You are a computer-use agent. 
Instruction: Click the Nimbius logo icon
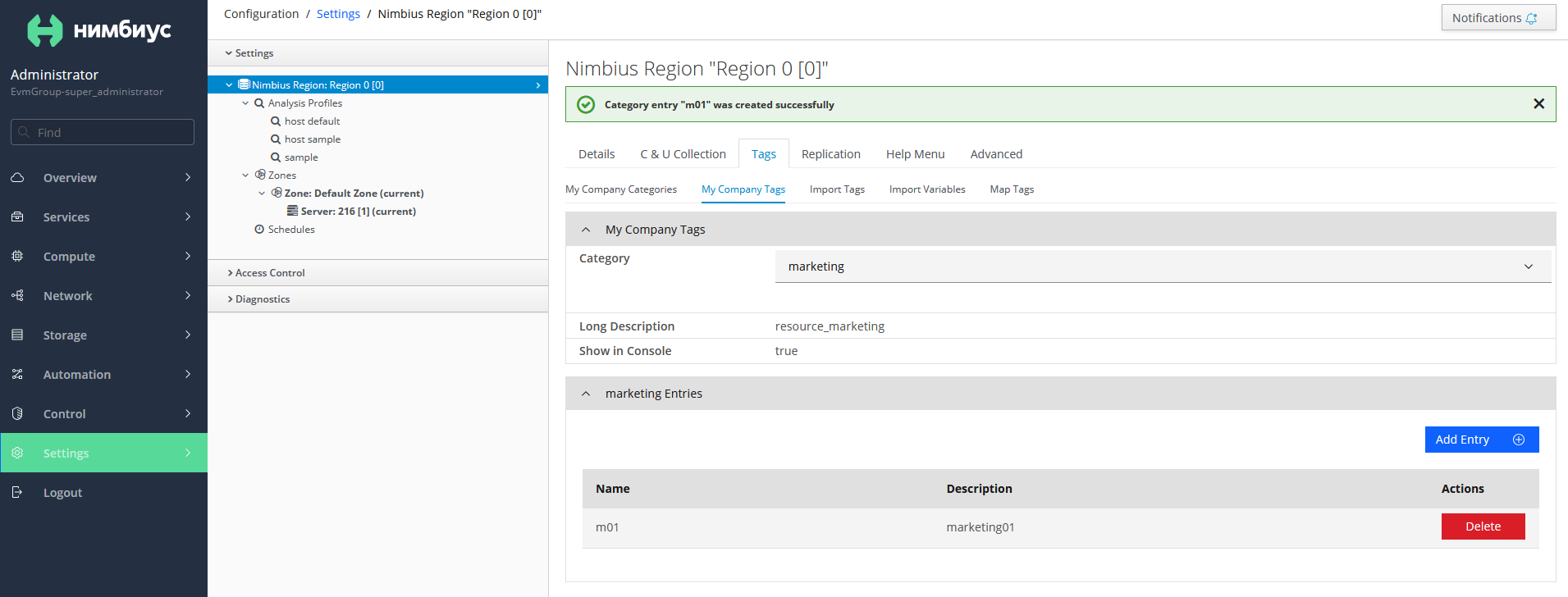click(x=45, y=30)
